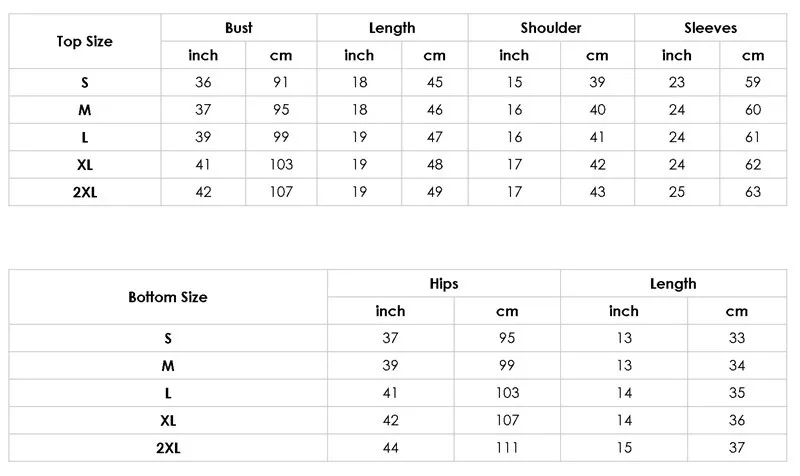Click the Bottom Size header cell

click(x=168, y=297)
